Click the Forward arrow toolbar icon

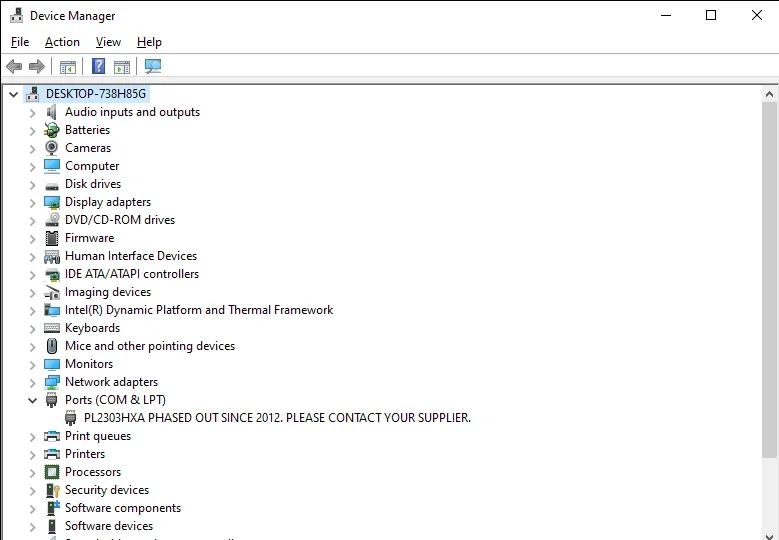[x=37, y=66]
